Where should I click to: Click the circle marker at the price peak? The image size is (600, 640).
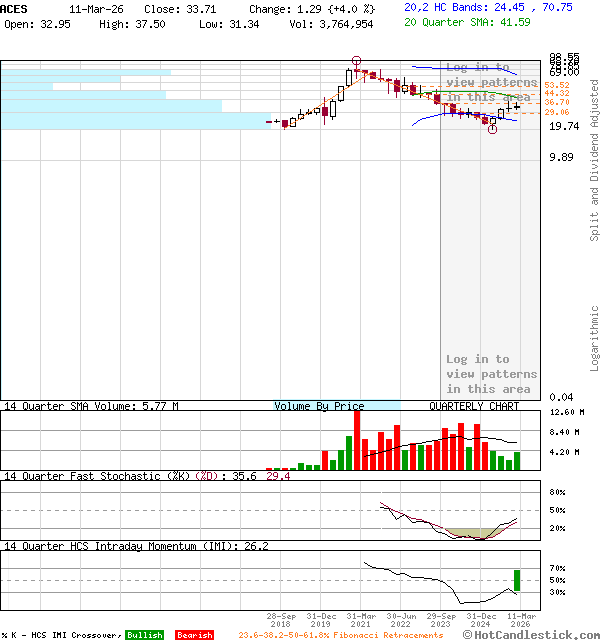pyautogui.click(x=357, y=61)
